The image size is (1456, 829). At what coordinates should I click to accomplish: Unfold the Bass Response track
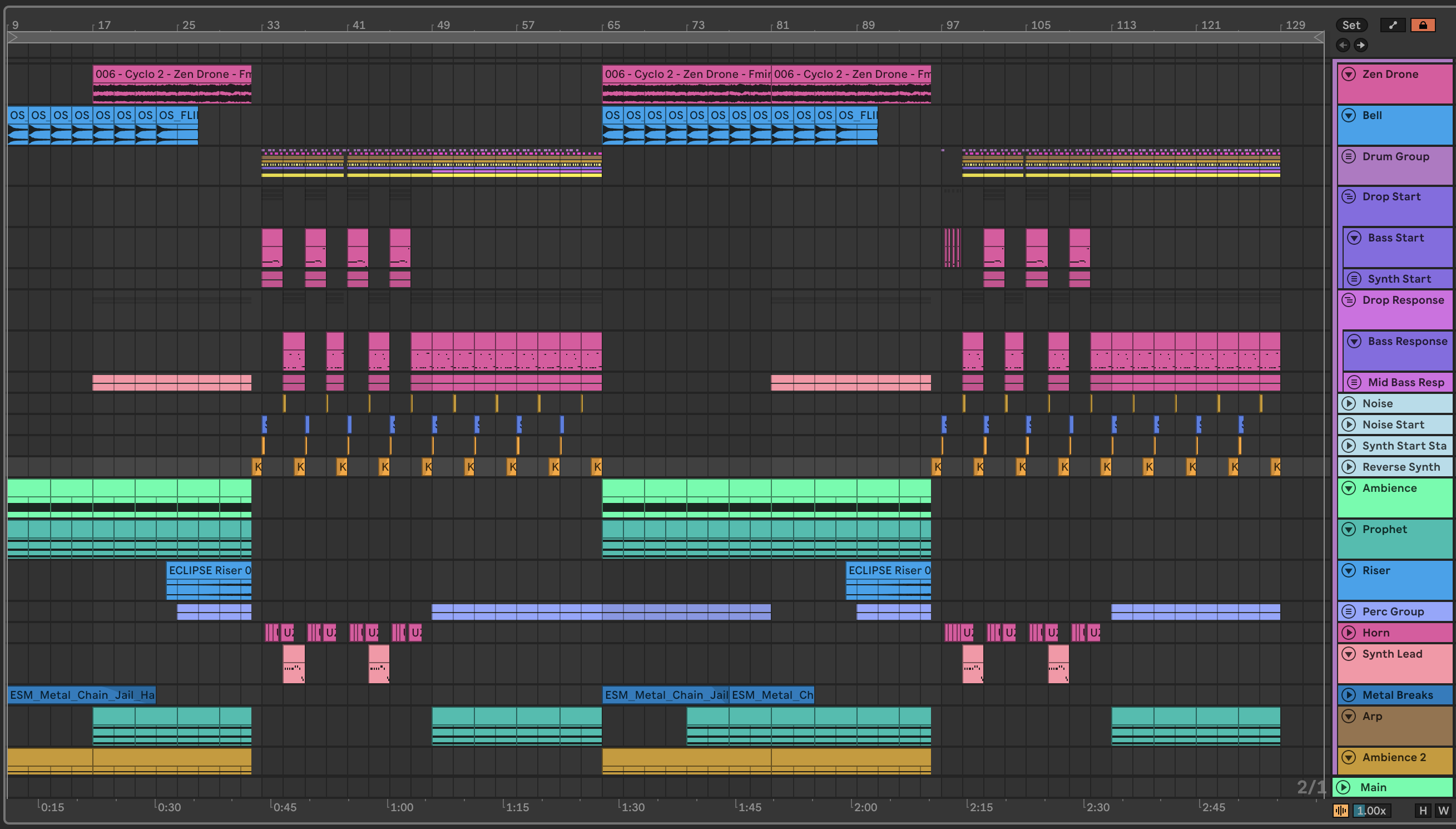click(x=1354, y=342)
